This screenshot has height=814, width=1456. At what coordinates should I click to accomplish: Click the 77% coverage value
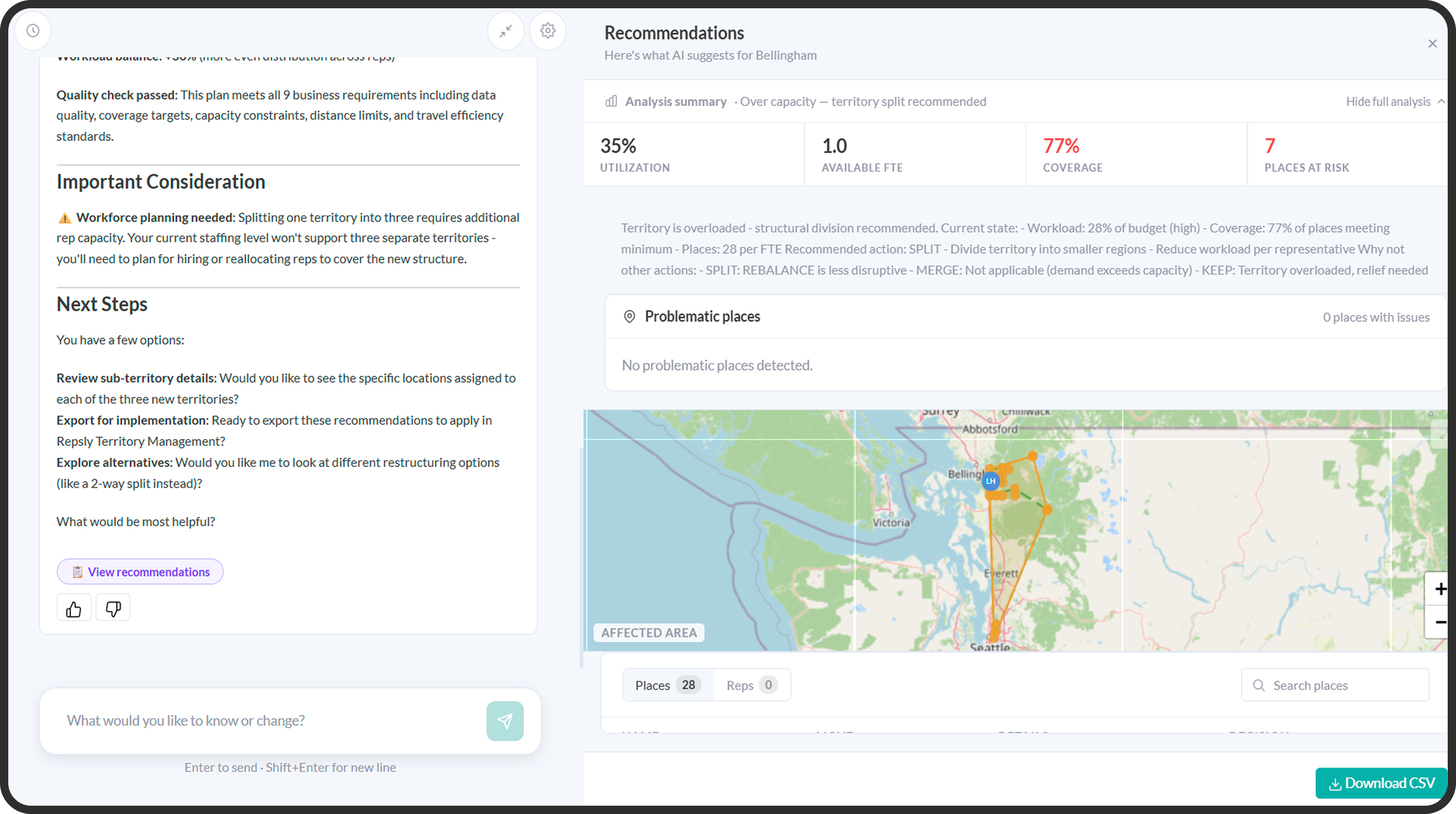(x=1061, y=146)
